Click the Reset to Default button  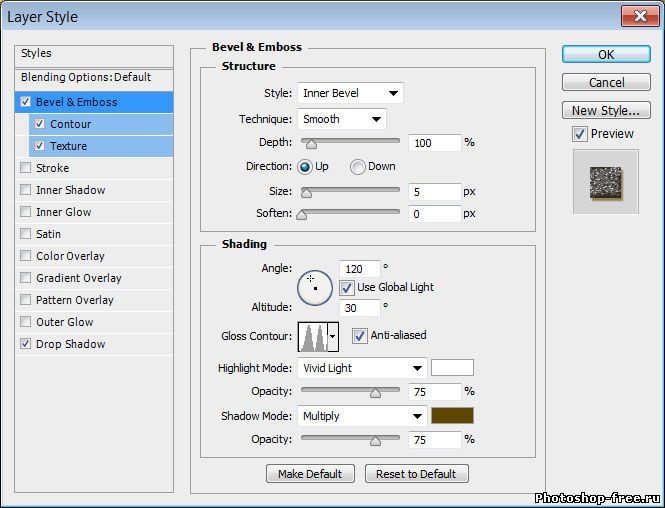[416, 474]
